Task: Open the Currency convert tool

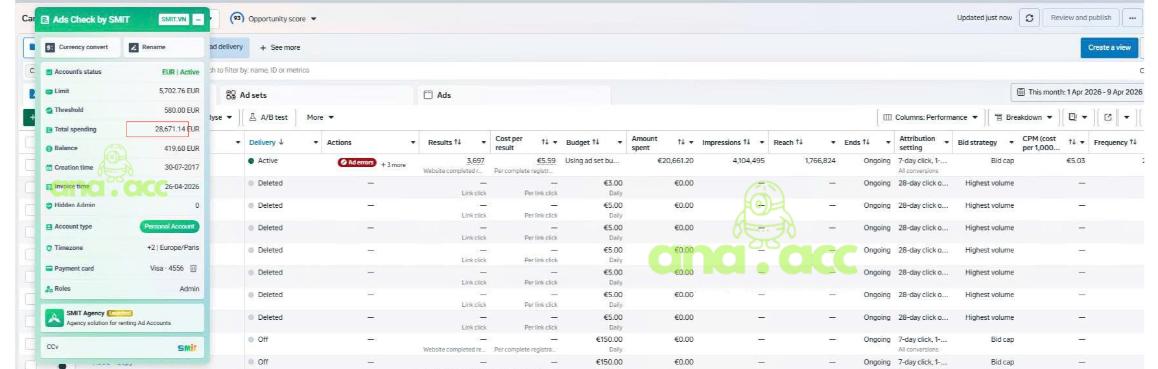Action: click(x=81, y=47)
